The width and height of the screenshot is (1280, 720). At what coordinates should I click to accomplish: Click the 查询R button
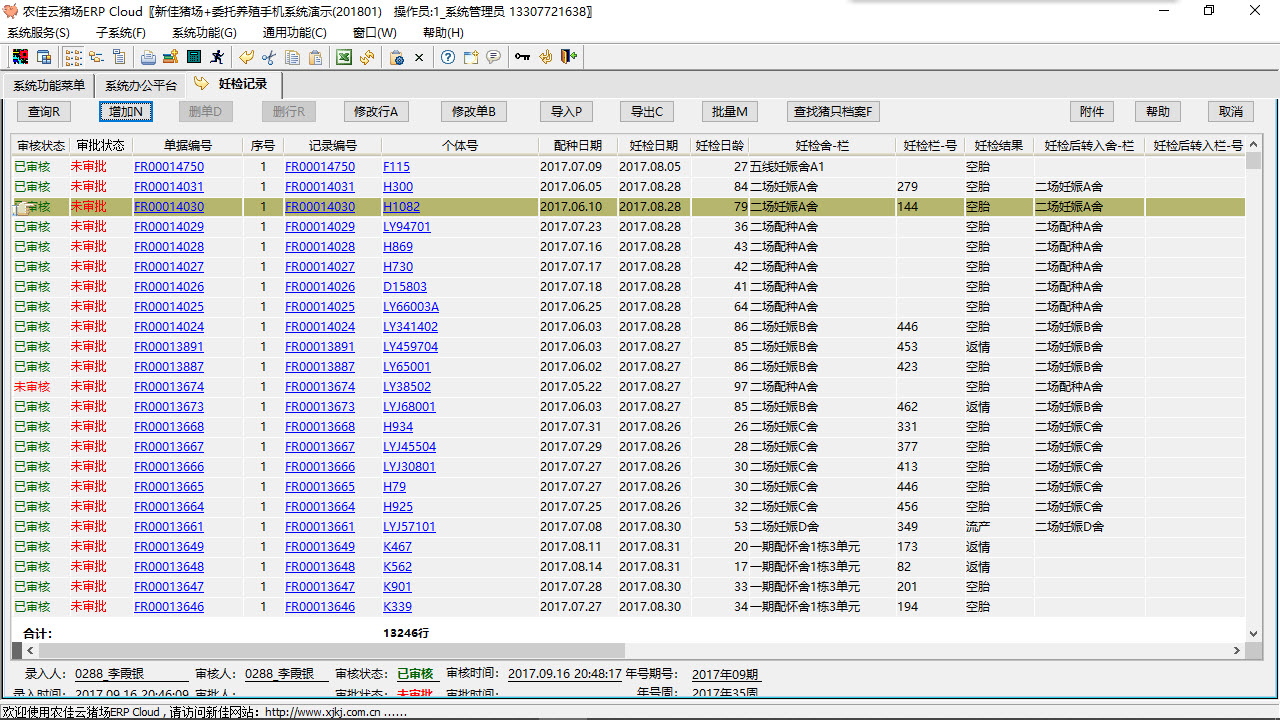pos(45,111)
